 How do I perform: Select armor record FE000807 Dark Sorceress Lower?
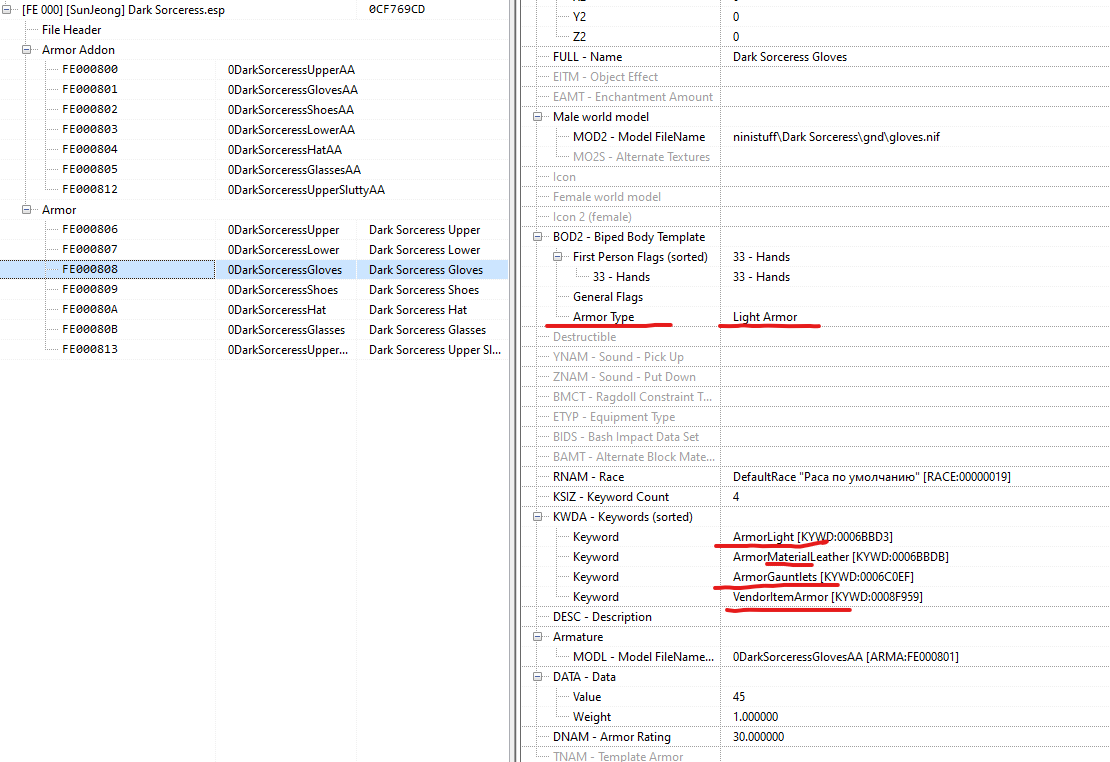point(253,250)
